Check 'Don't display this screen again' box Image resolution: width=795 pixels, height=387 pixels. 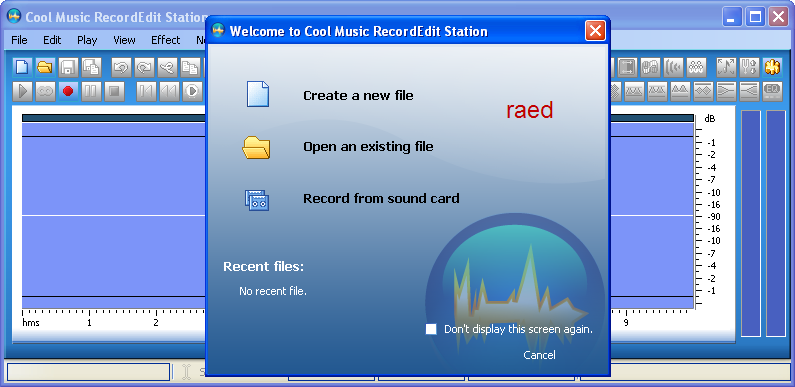tap(431, 329)
